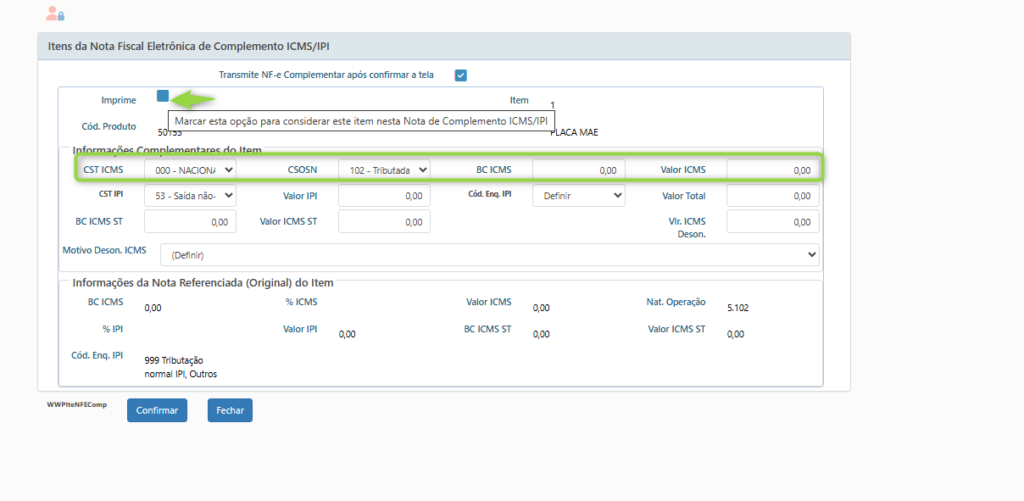Click the BC ICMS input field
1024x501 pixels.
pyautogui.click(x=578, y=170)
